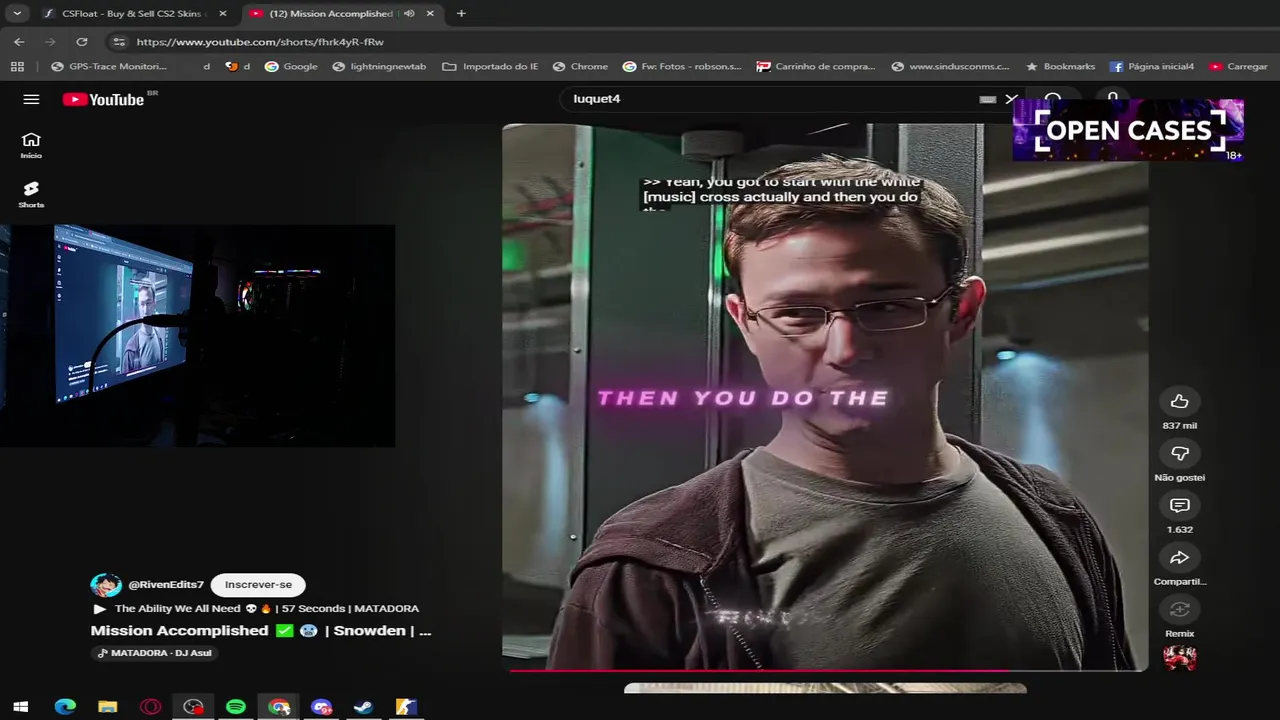1280x720 pixels.
Task: Open the lightningnewtab bookmark
Action: click(x=379, y=66)
